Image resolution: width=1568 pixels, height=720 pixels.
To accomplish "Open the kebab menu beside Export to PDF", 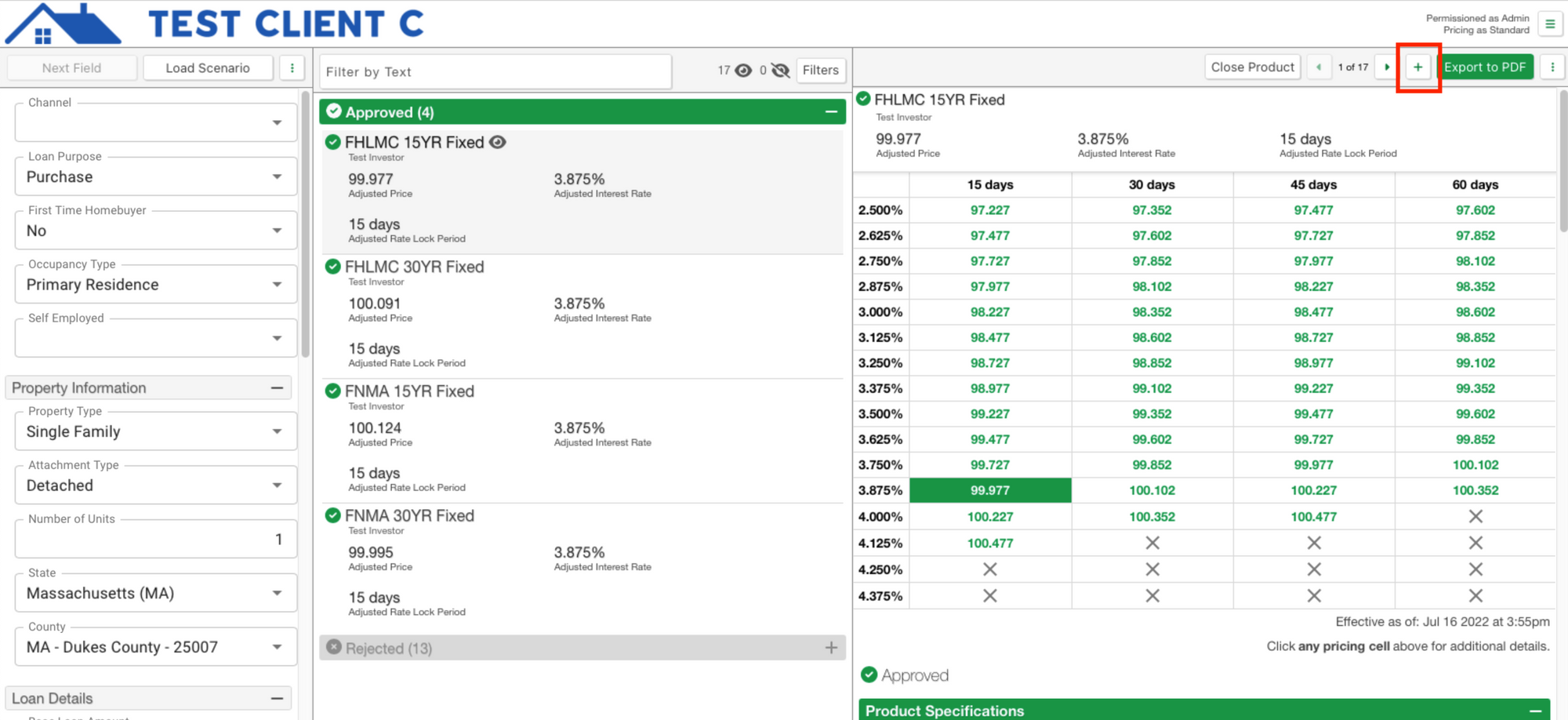I will tap(1552, 67).
